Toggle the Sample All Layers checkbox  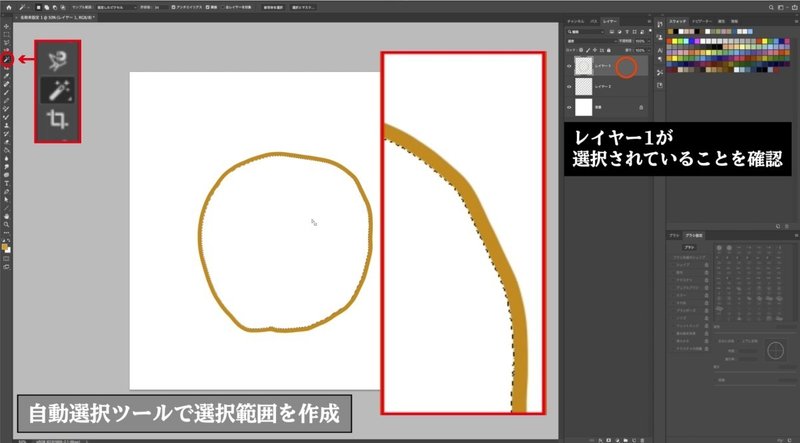(223, 8)
